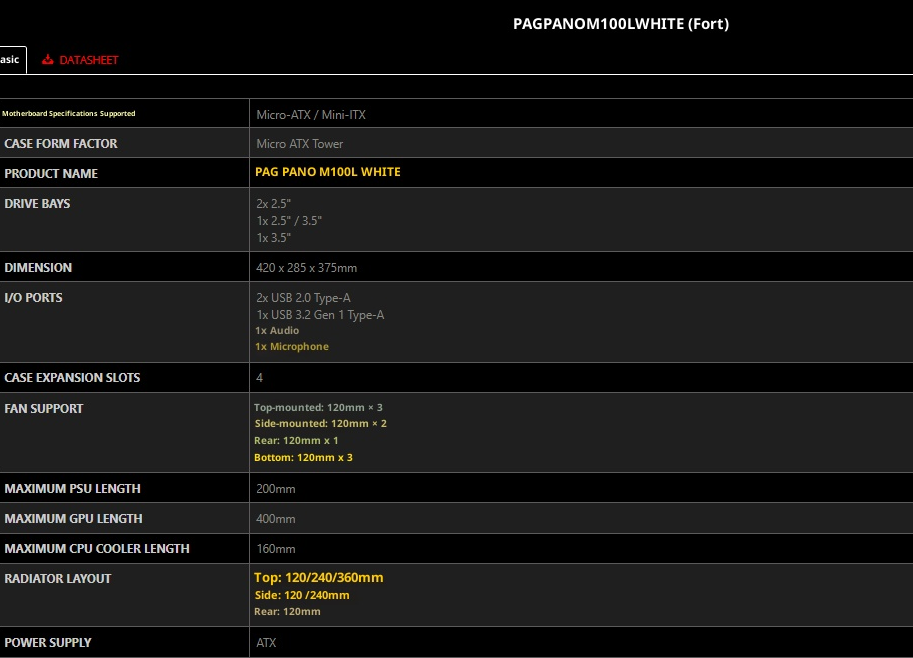Click PAG PANO M100L WHITE product name
The height and width of the screenshot is (658, 913).
[x=328, y=172]
